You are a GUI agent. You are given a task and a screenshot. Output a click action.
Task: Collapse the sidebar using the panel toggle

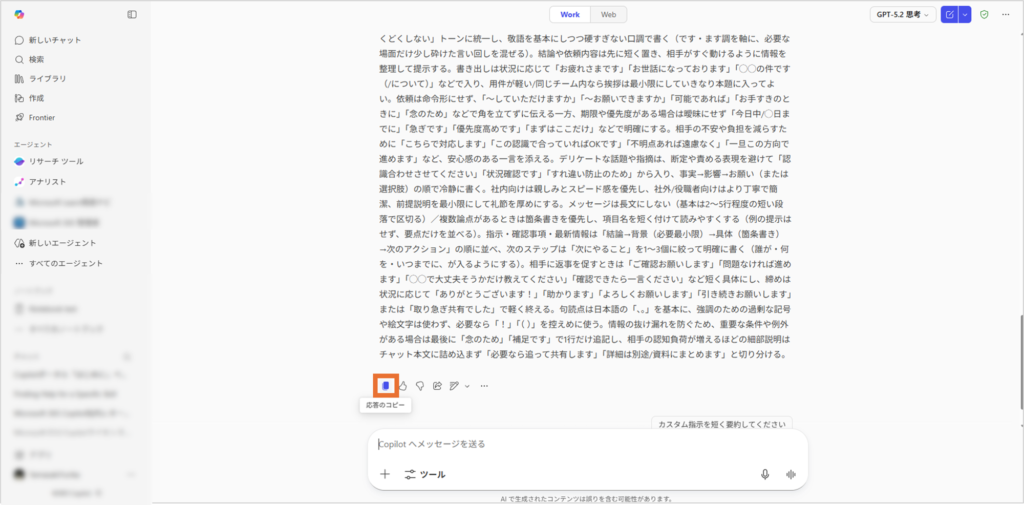pos(132,15)
